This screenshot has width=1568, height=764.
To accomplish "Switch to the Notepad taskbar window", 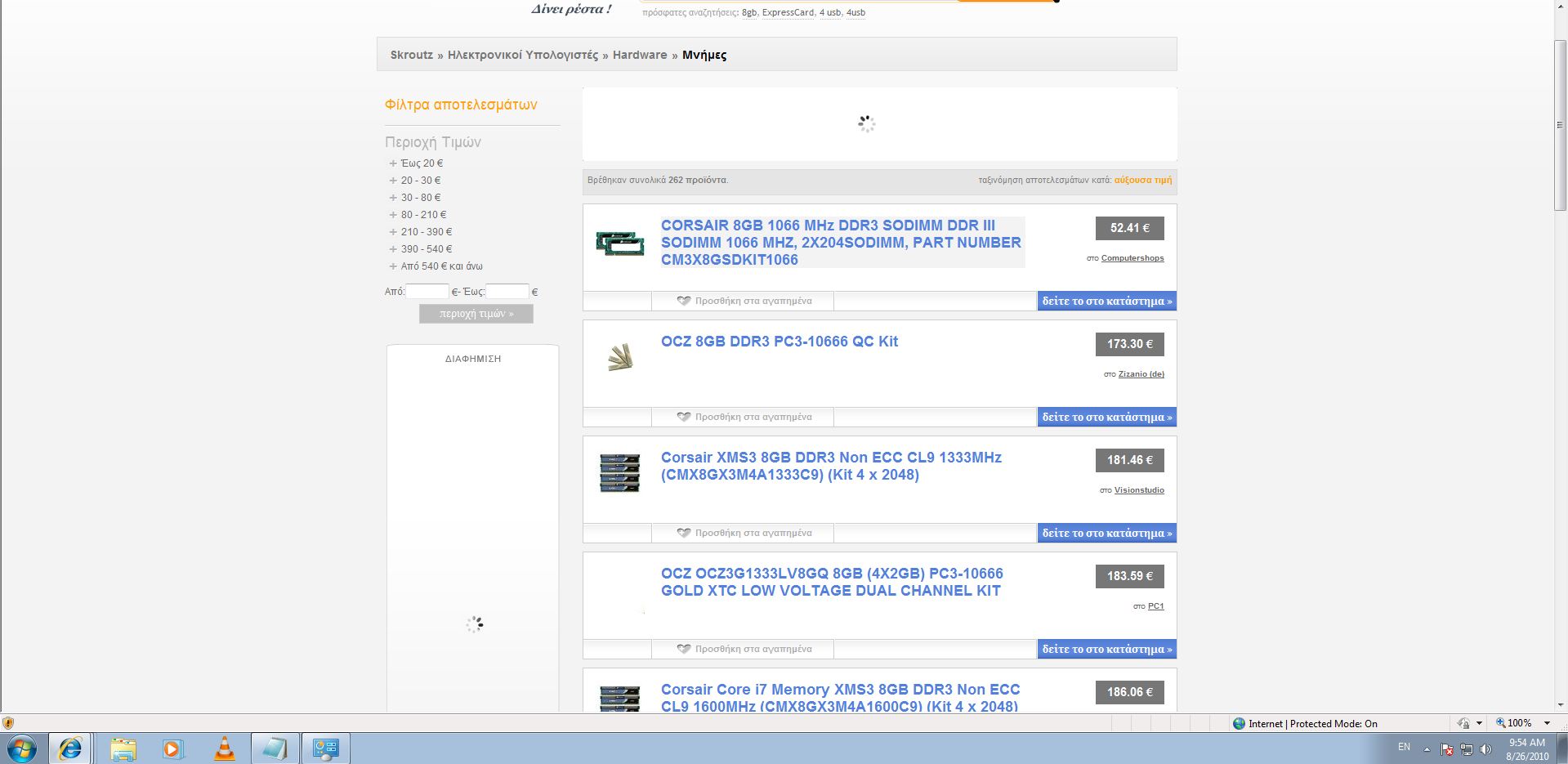I will (275, 748).
